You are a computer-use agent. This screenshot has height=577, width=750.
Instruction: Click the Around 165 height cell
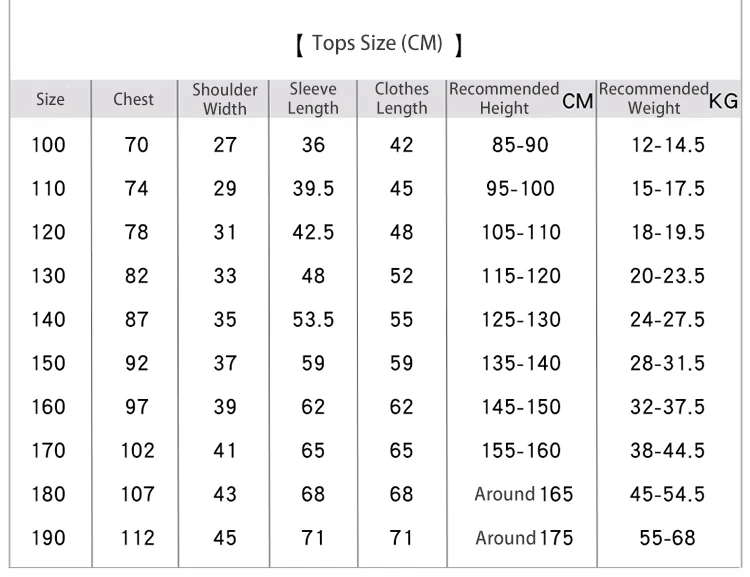point(524,494)
